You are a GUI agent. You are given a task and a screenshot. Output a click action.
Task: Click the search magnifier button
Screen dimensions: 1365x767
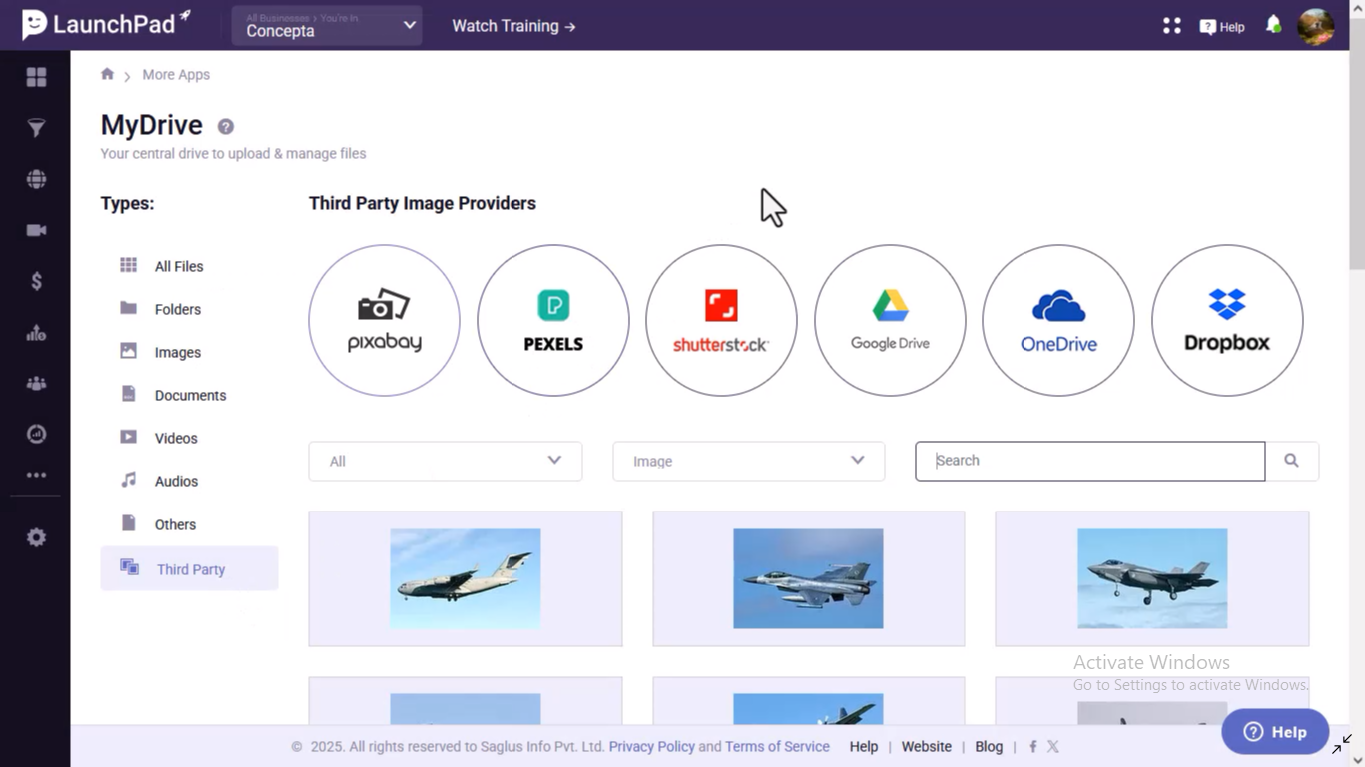pos(1292,461)
